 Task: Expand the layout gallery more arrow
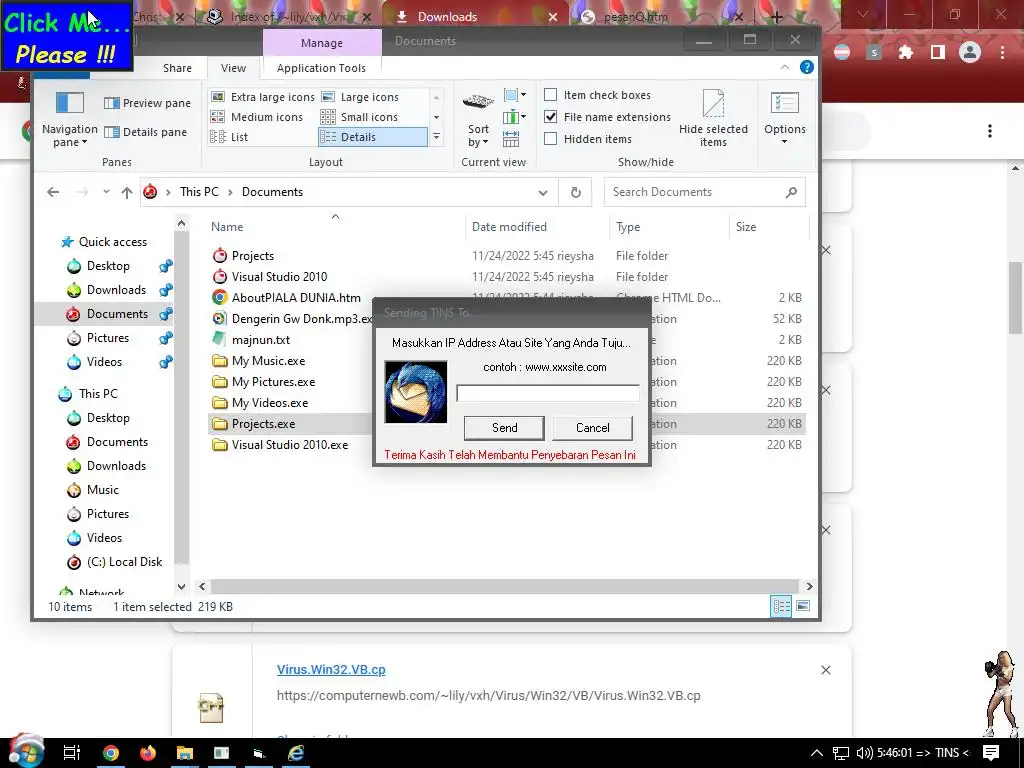pos(436,136)
